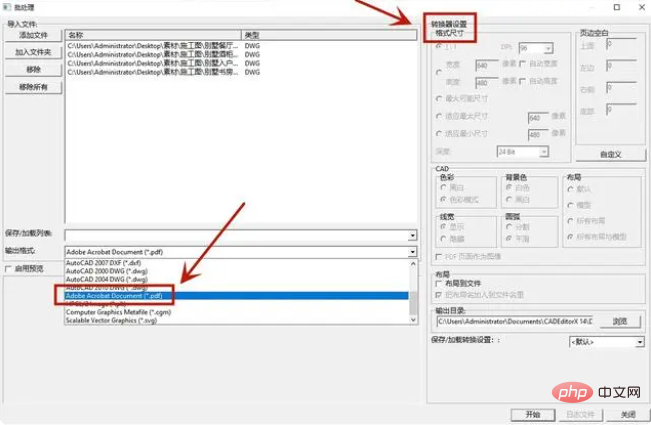Select the 最大可能尺寸 radio button
The height and width of the screenshot is (425, 651).
point(439,99)
